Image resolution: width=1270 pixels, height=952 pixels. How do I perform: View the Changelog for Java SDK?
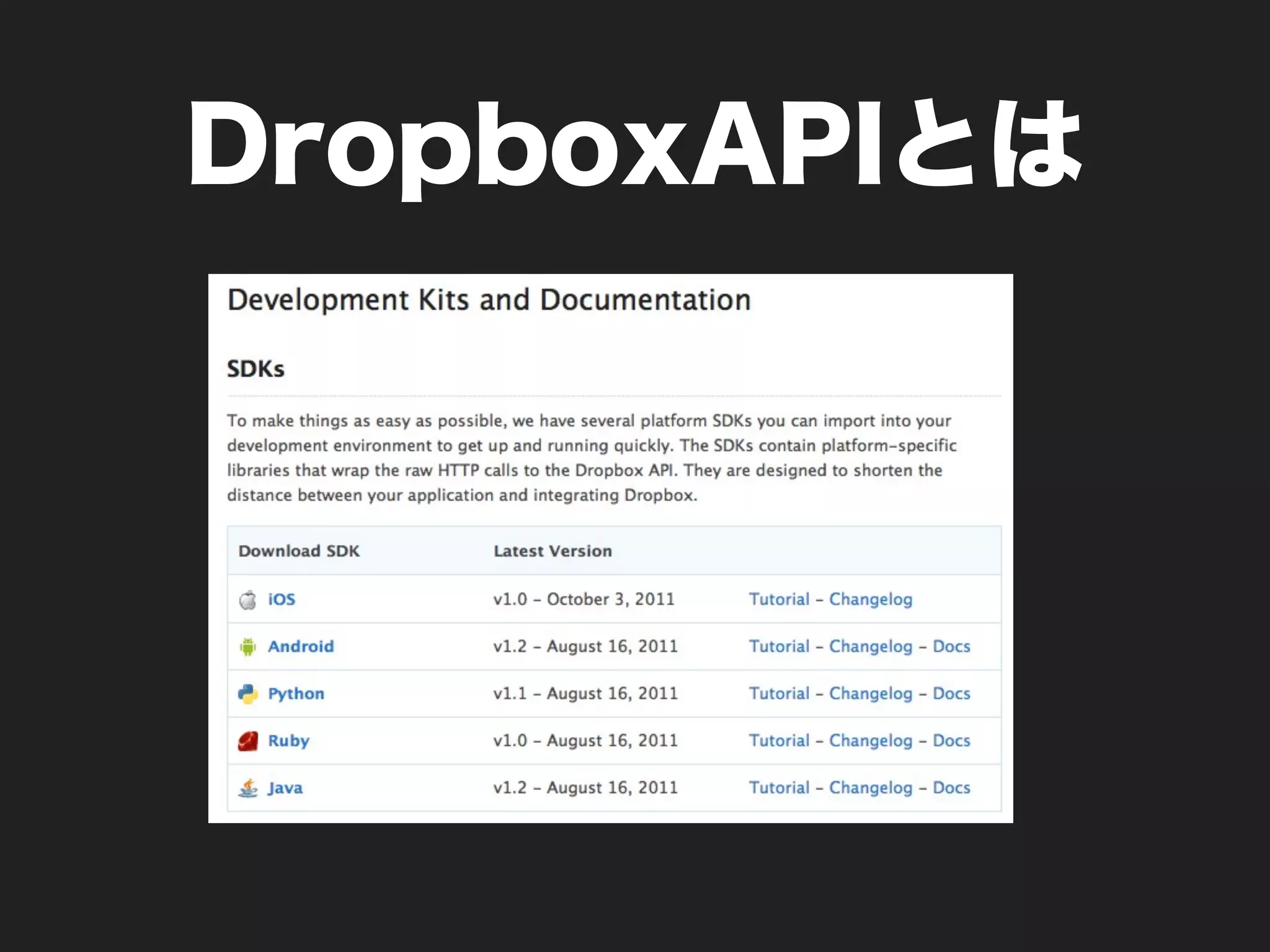coord(871,788)
